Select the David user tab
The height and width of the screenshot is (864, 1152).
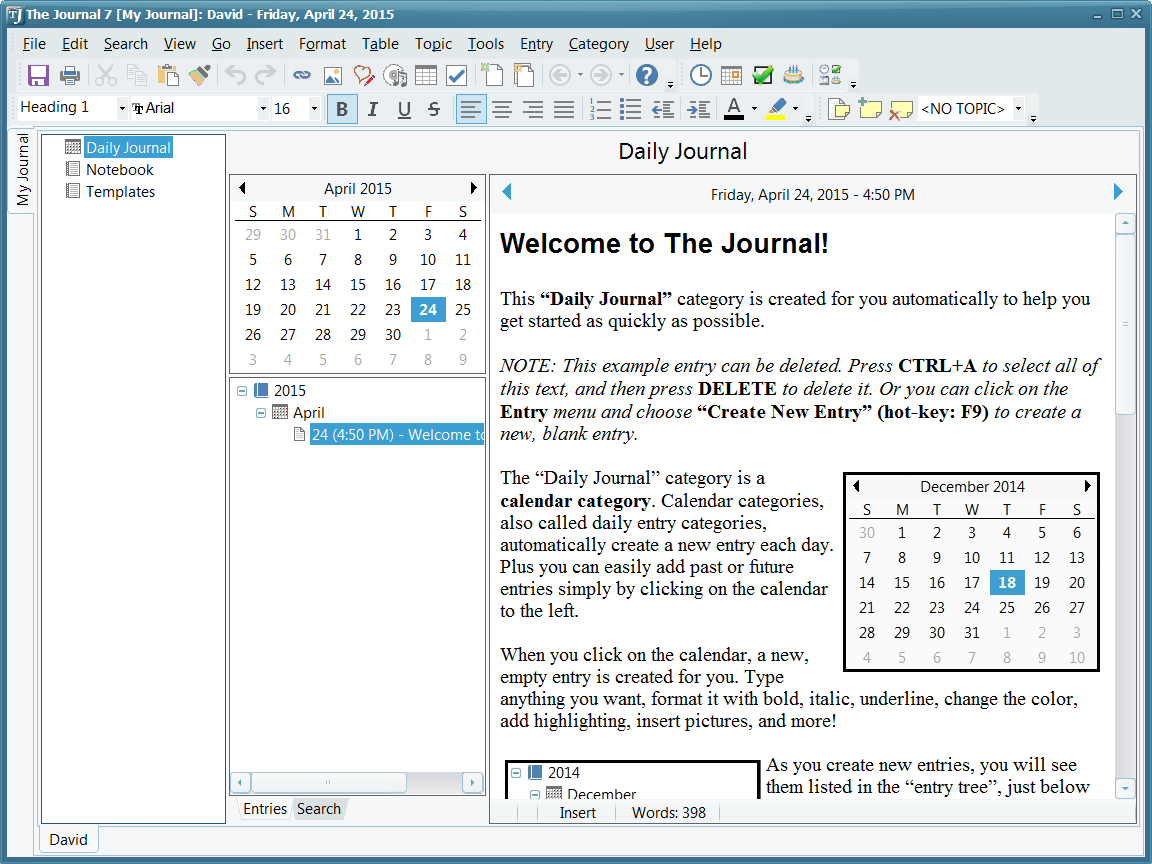pos(68,840)
